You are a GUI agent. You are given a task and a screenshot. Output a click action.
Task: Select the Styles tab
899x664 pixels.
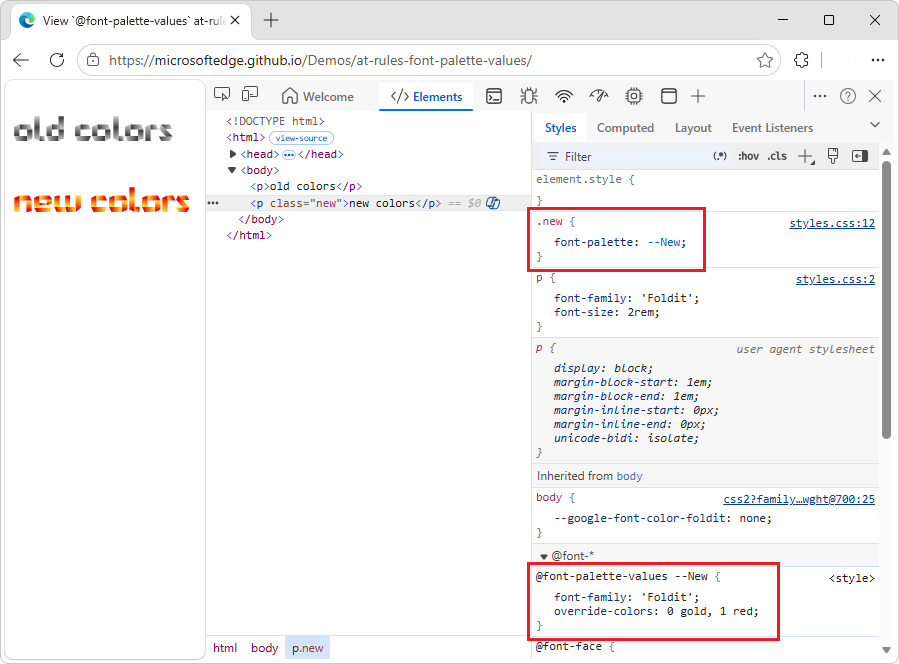pyautogui.click(x=560, y=128)
